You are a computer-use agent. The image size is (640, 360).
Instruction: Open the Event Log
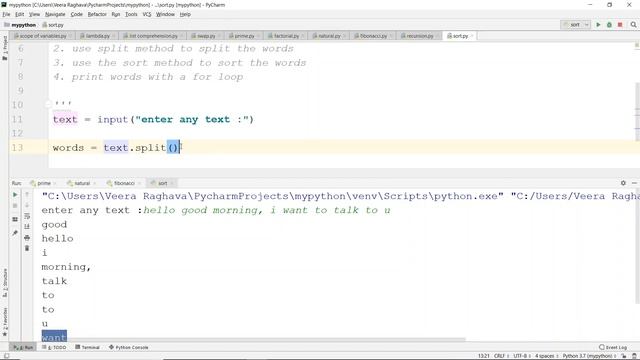coord(613,347)
